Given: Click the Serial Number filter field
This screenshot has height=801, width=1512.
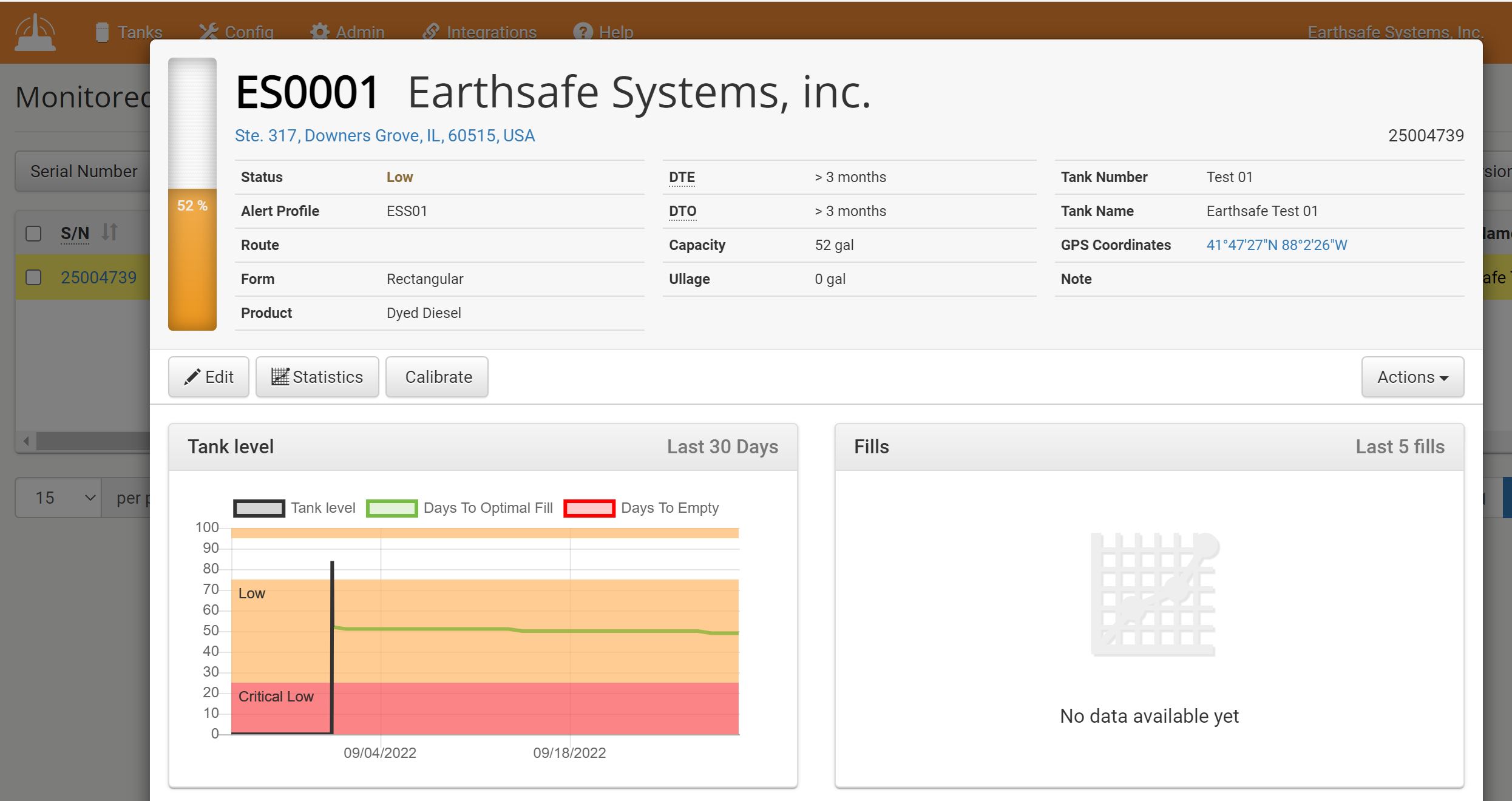Looking at the screenshot, I should 83,172.
